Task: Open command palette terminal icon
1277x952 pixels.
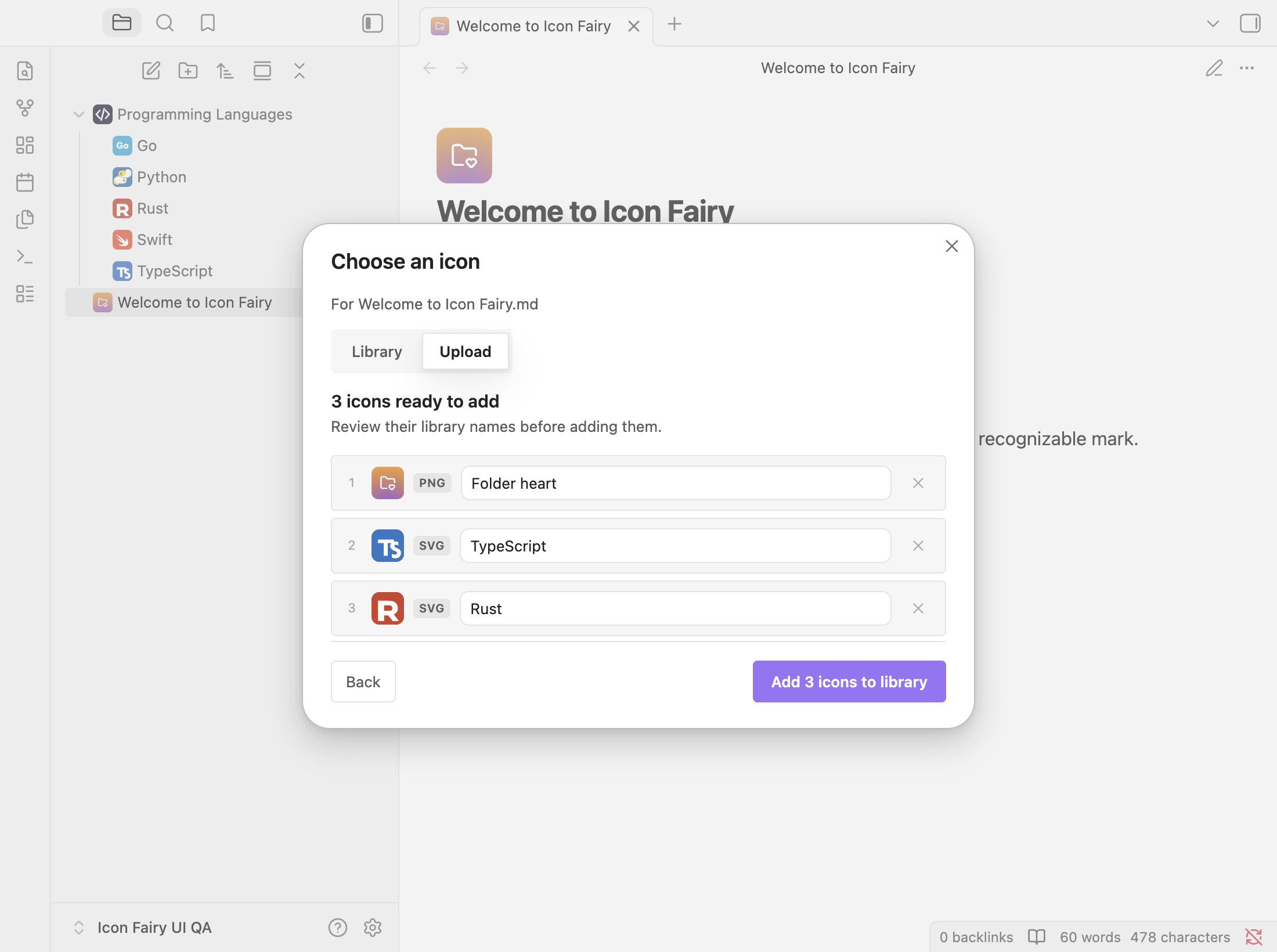Action: (25, 257)
